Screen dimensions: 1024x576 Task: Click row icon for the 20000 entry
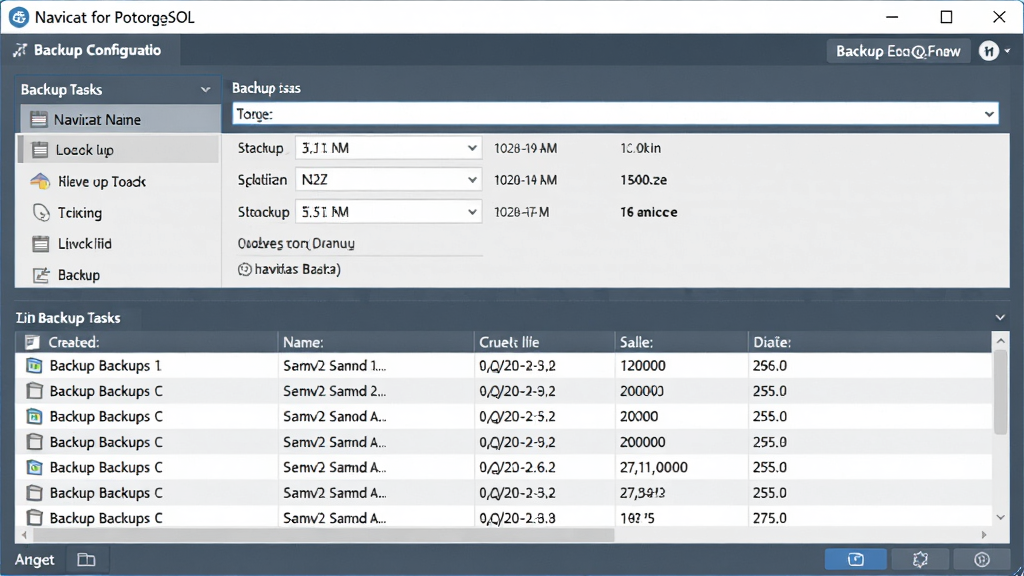(x=34, y=417)
